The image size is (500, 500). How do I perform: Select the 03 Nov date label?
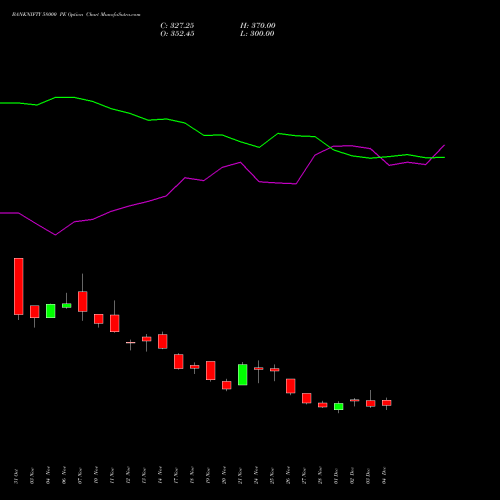[32, 476]
